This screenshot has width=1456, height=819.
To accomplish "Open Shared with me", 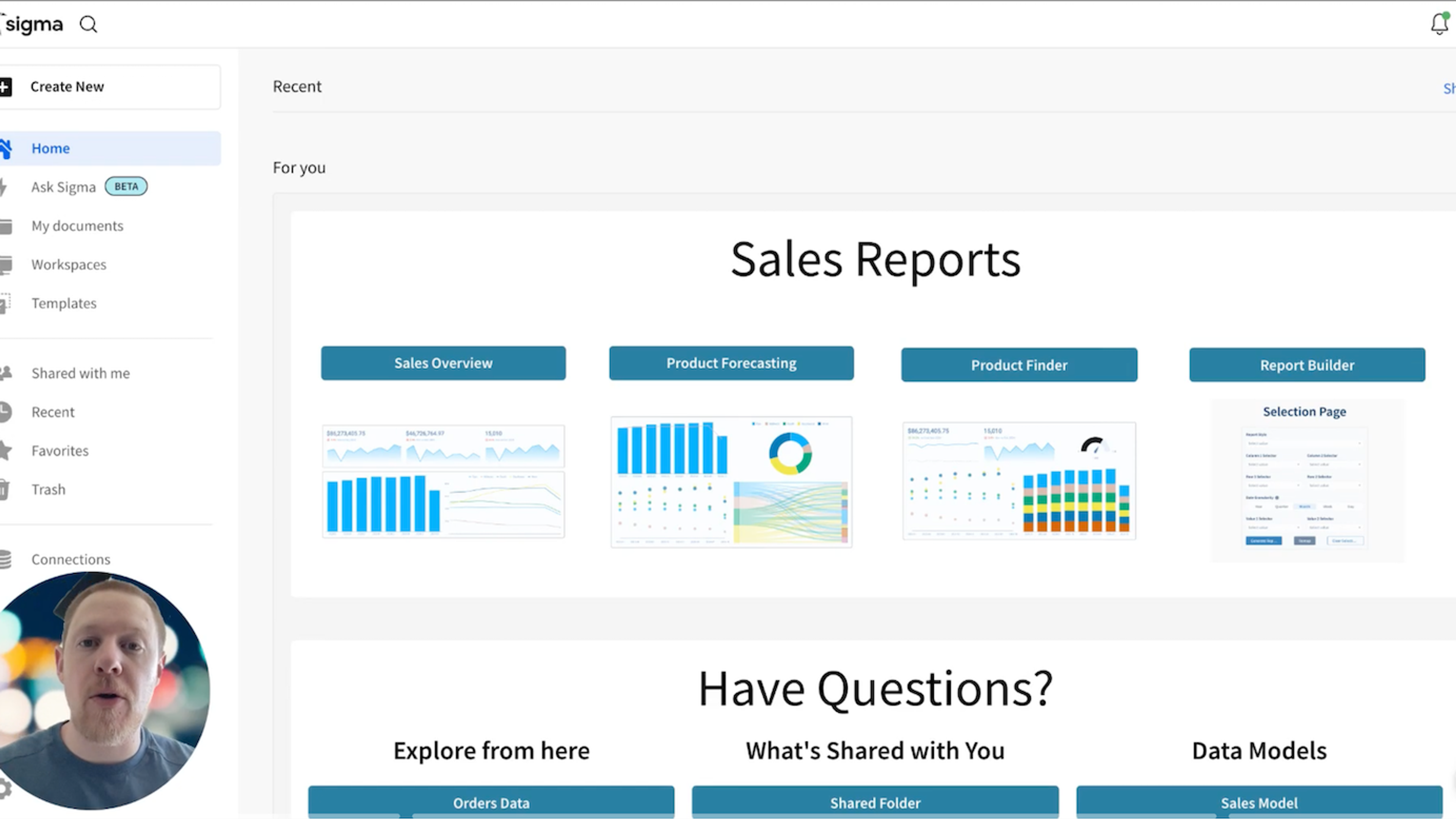I will [81, 373].
